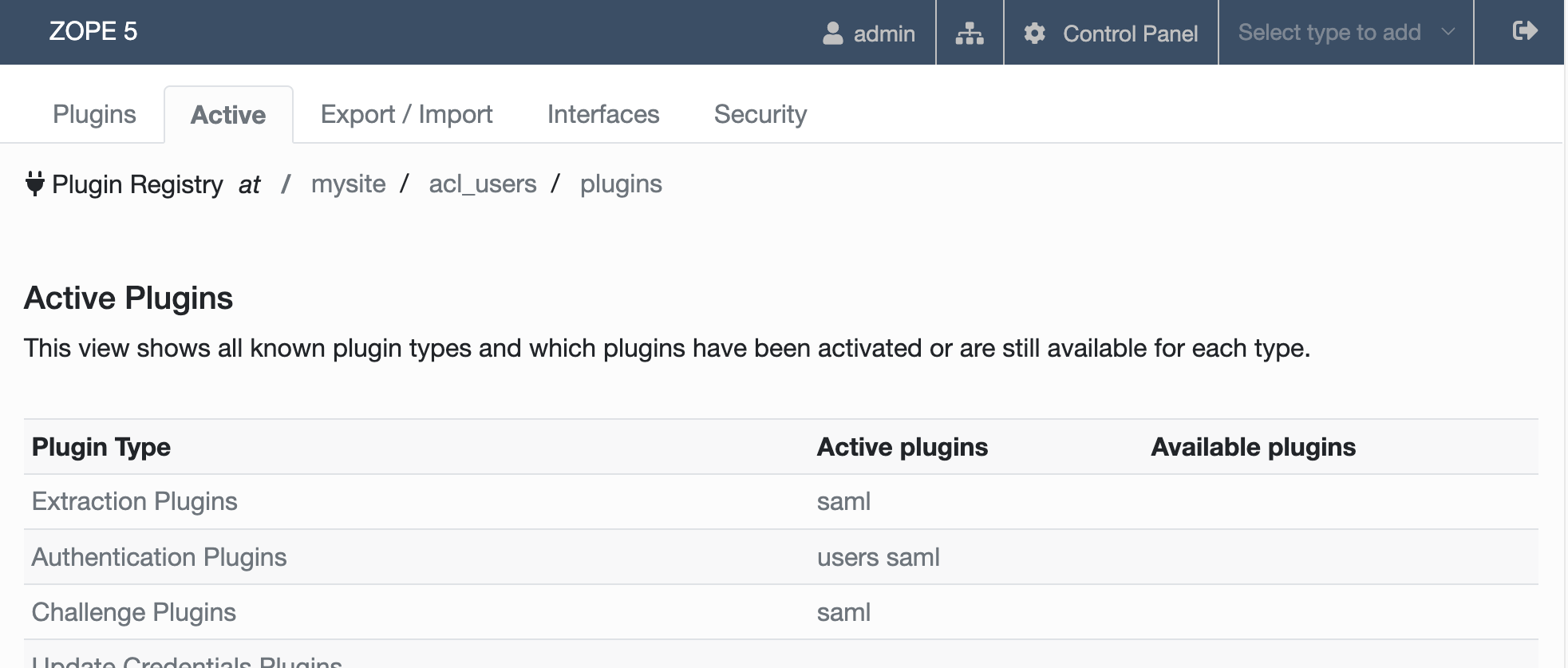Click the Plugin Registry plug icon
Screen dimensions: 1568x668
pos(34,184)
